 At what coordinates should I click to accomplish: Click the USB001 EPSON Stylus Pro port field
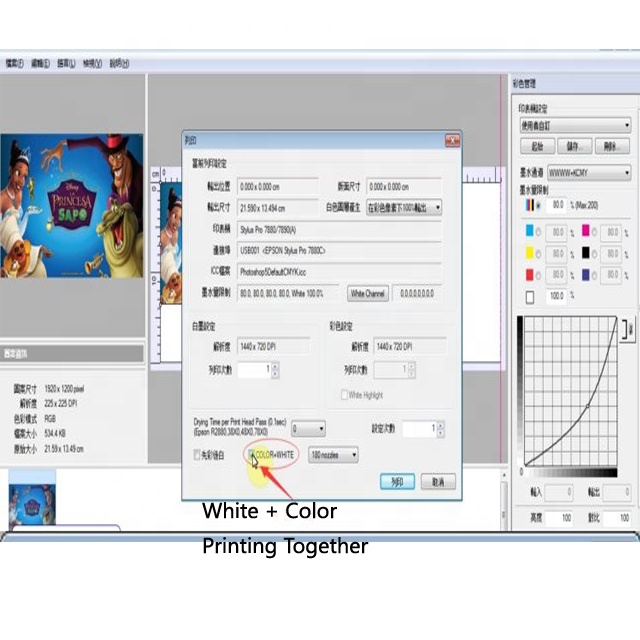point(339,251)
